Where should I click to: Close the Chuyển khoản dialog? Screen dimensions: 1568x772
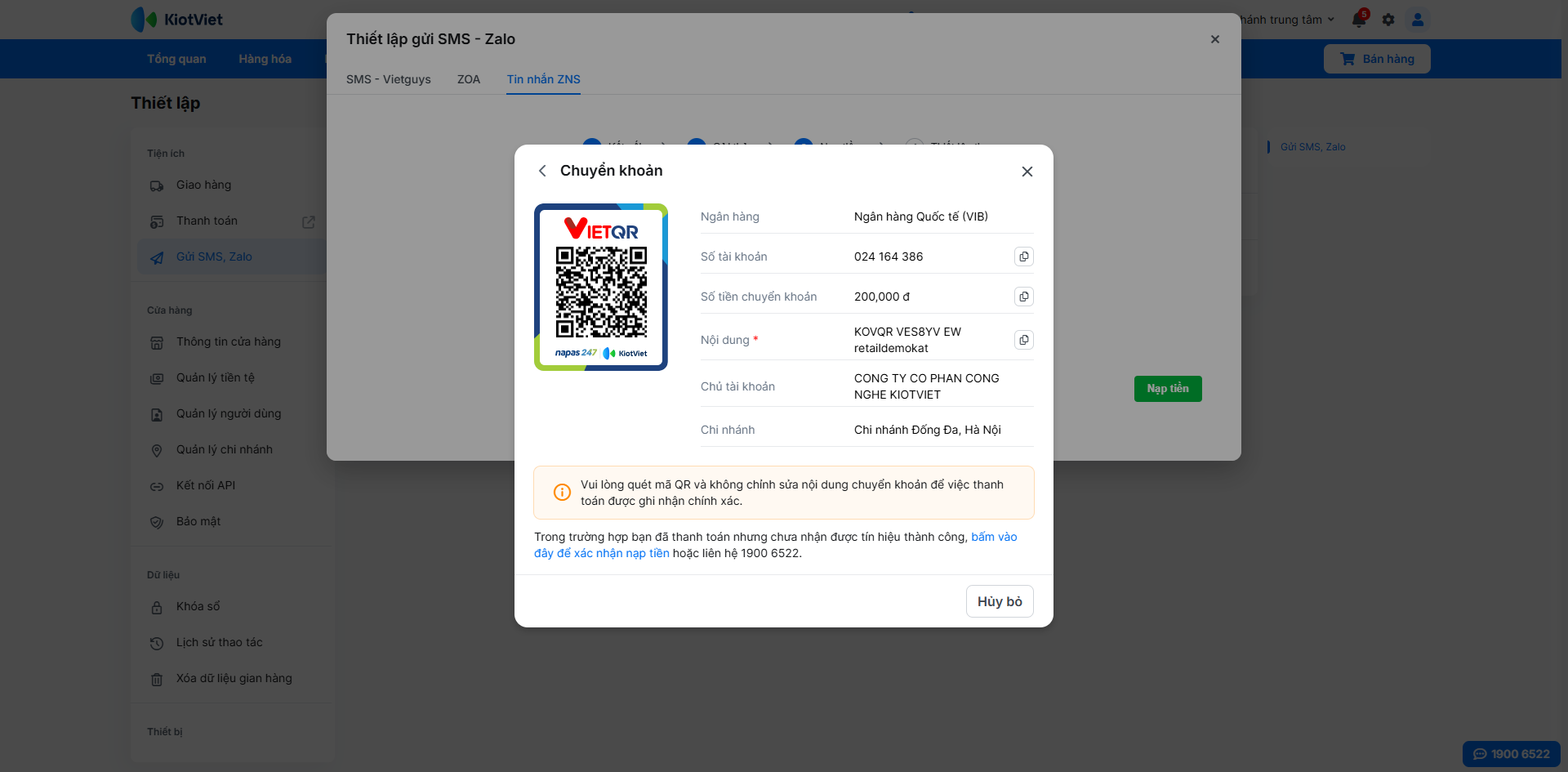pyautogui.click(x=1027, y=172)
